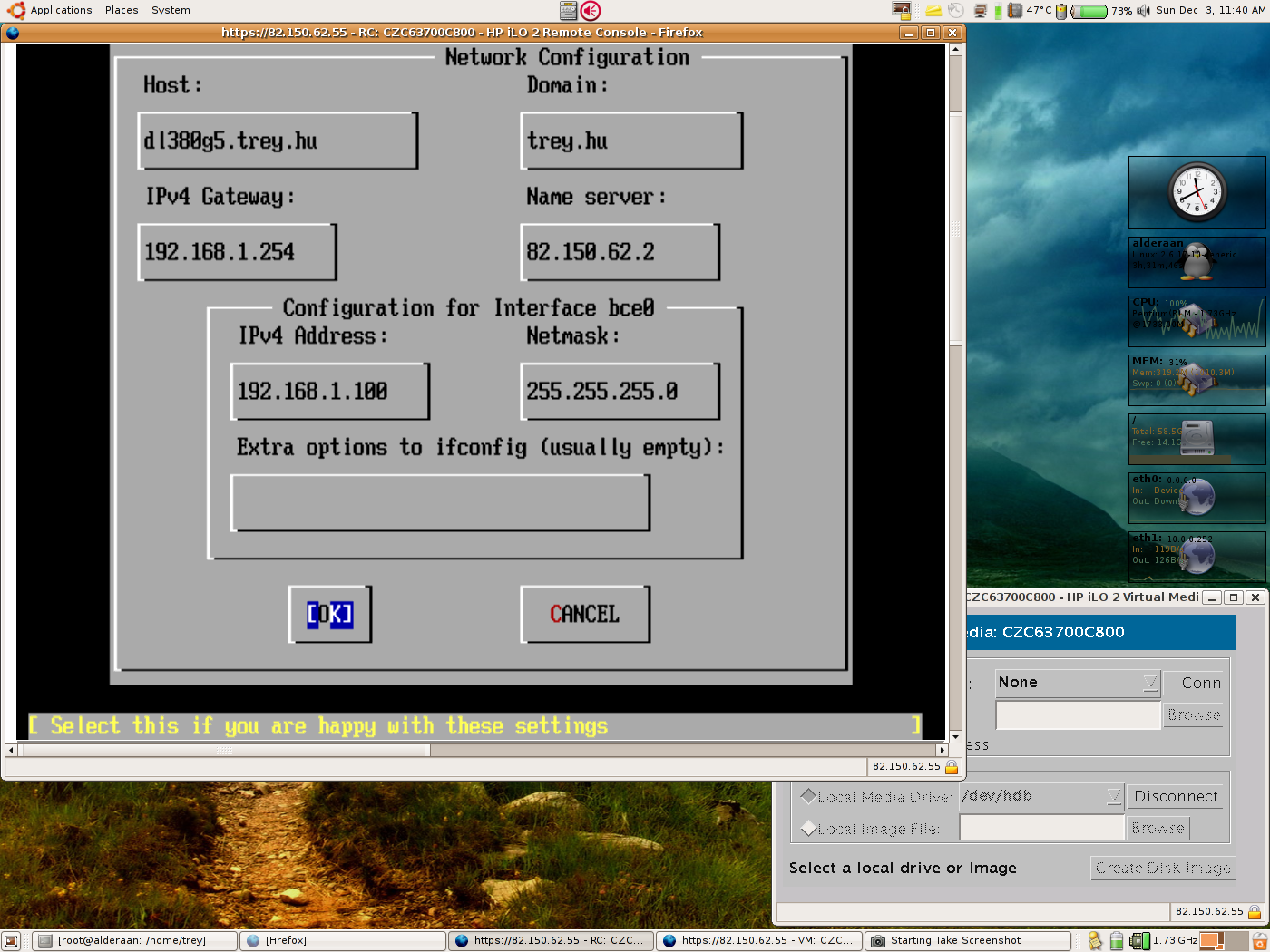Click the orange workspace switcher in bottom panel
Viewport: 1270px width, 952px height.
[x=1222, y=941]
